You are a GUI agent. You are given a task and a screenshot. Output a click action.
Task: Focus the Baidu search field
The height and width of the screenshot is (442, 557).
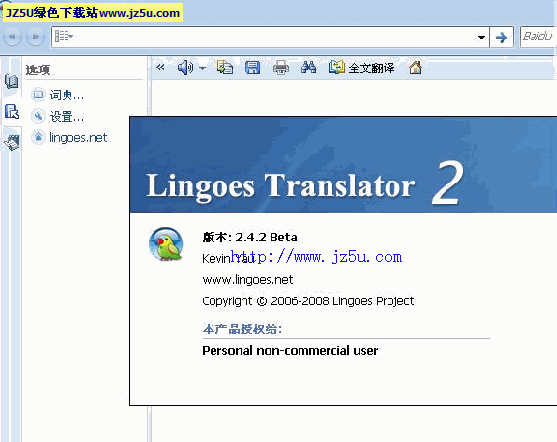(x=539, y=37)
